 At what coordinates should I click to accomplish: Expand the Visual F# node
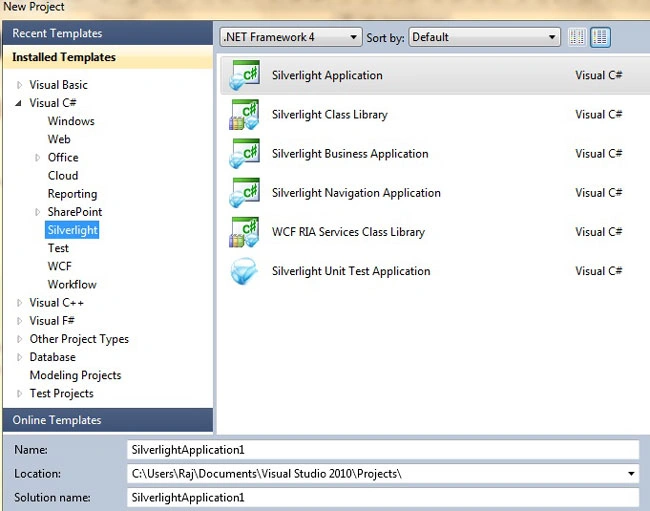click(19, 321)
